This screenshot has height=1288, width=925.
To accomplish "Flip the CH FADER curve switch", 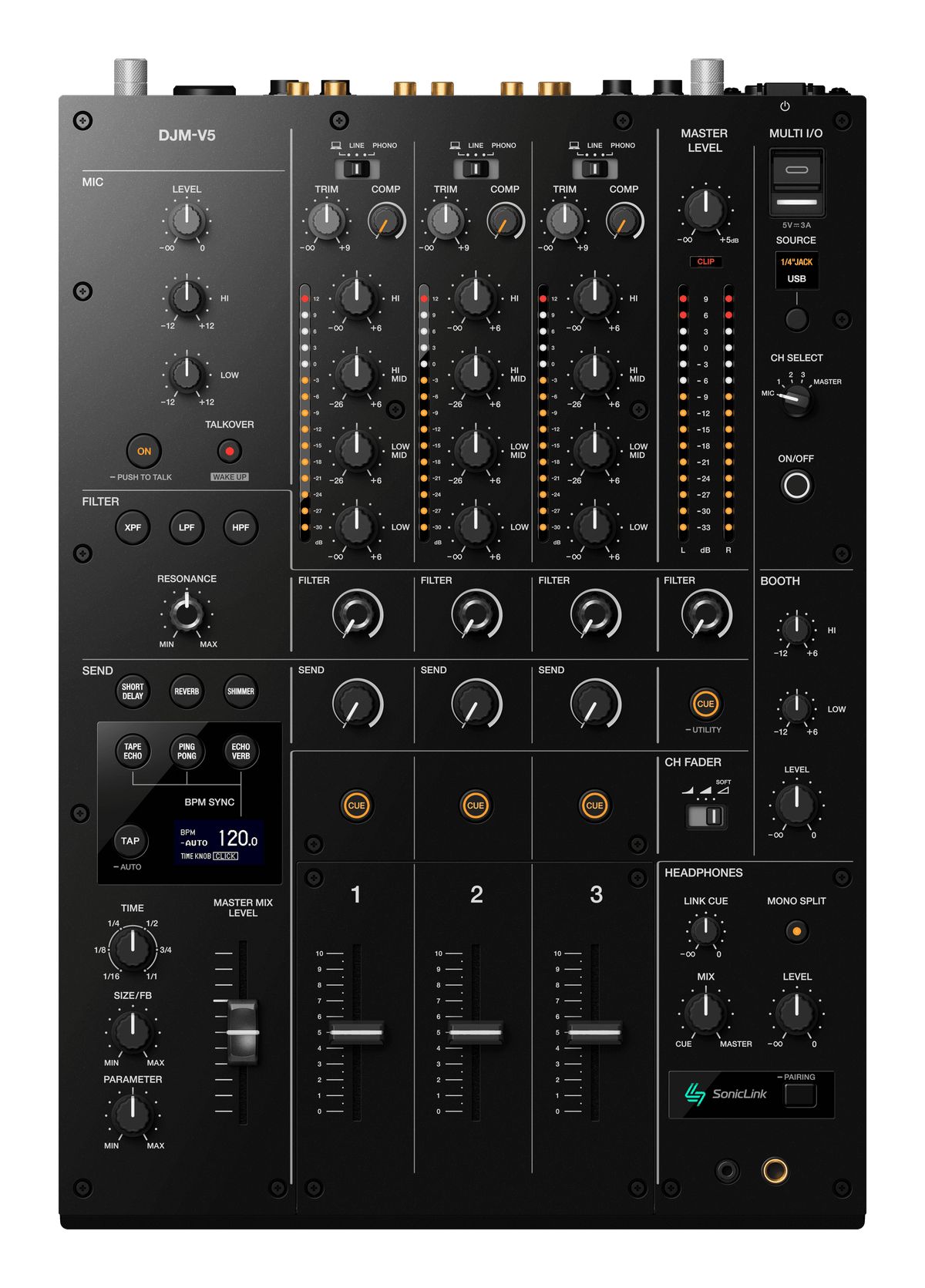I will pos(706,816).
